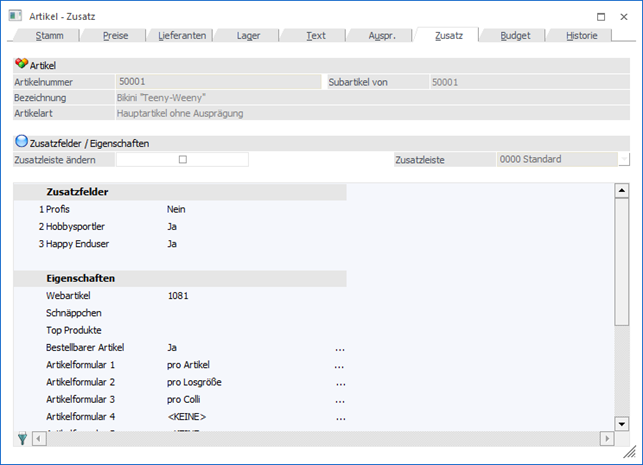Click the blue Zusatzfelder / Eigenschaften globe icon

pyautogui.click(x=21, y=143)
